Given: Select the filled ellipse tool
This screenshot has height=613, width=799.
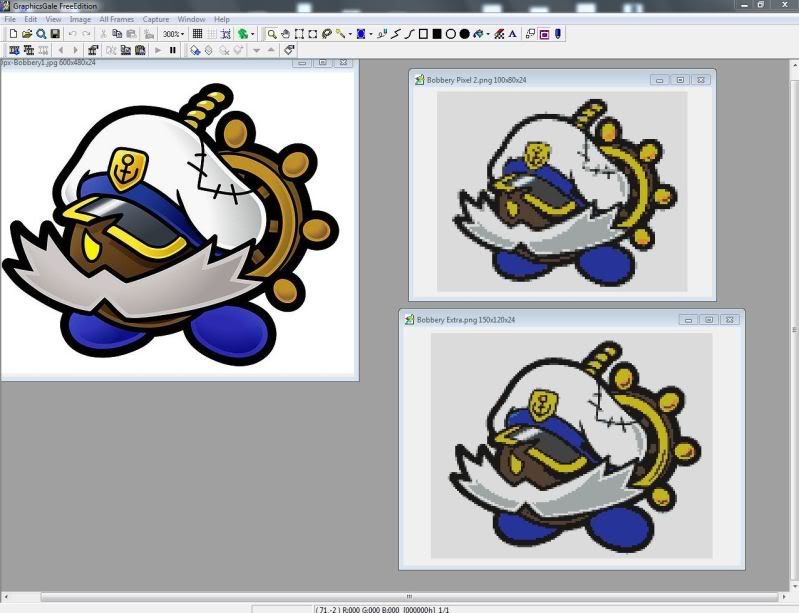Looking at the screenshot, I should click(465, 34).
